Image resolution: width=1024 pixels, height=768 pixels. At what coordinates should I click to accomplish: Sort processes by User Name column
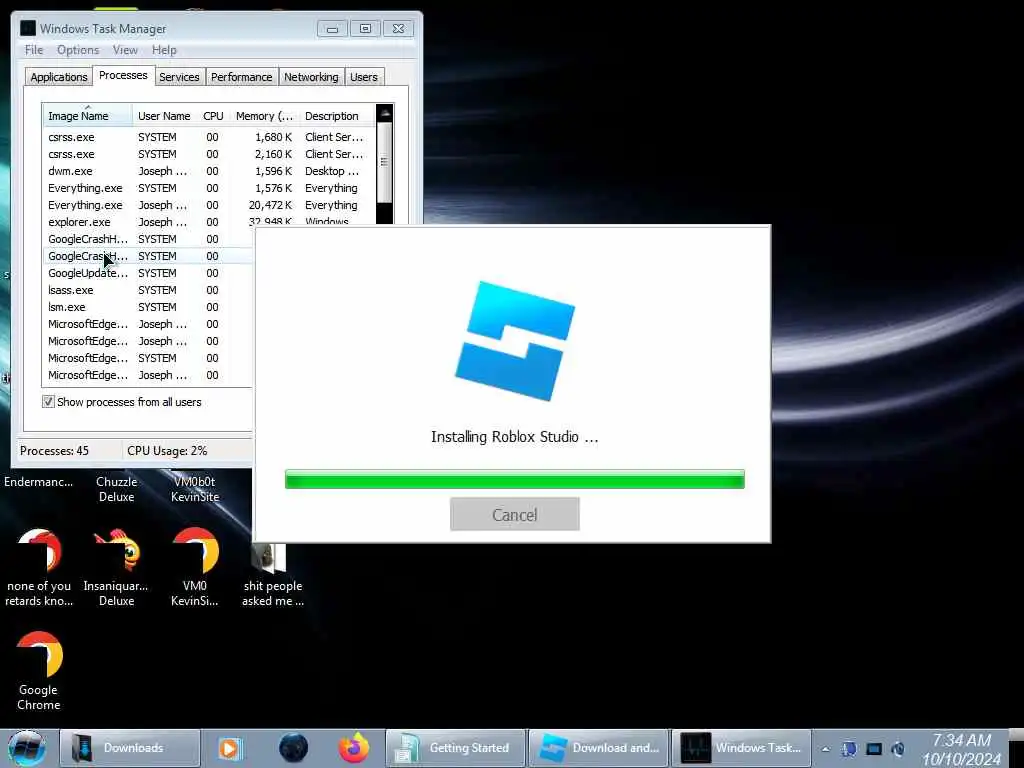point(164,116)
